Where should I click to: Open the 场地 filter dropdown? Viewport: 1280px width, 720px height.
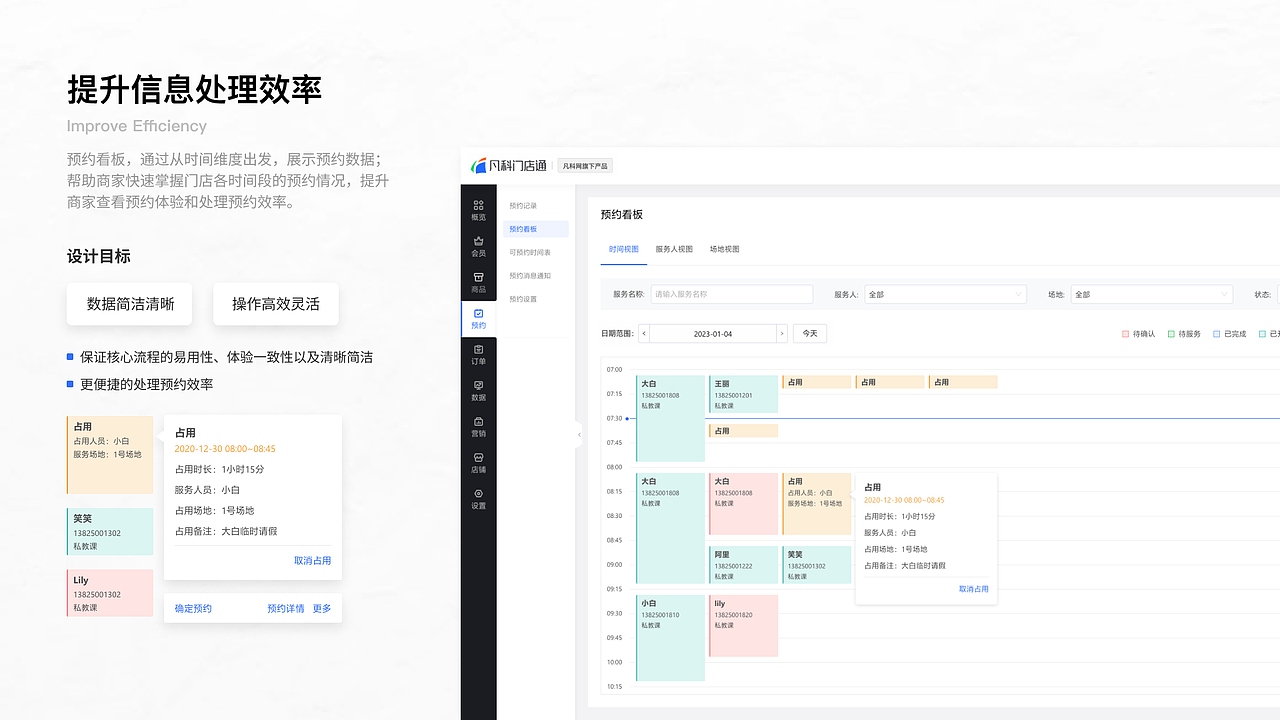point(1151,294)
